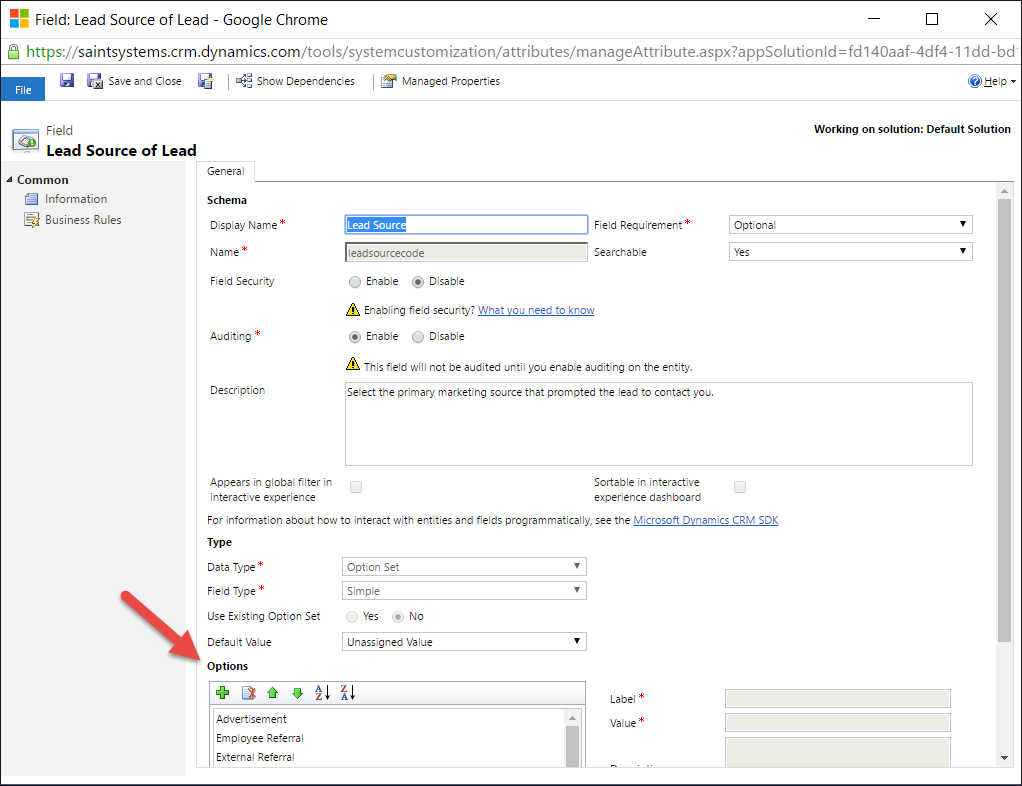Select Business Rules in left navigation
Viewport: 1022px width, 786px height.
point(83,220)
